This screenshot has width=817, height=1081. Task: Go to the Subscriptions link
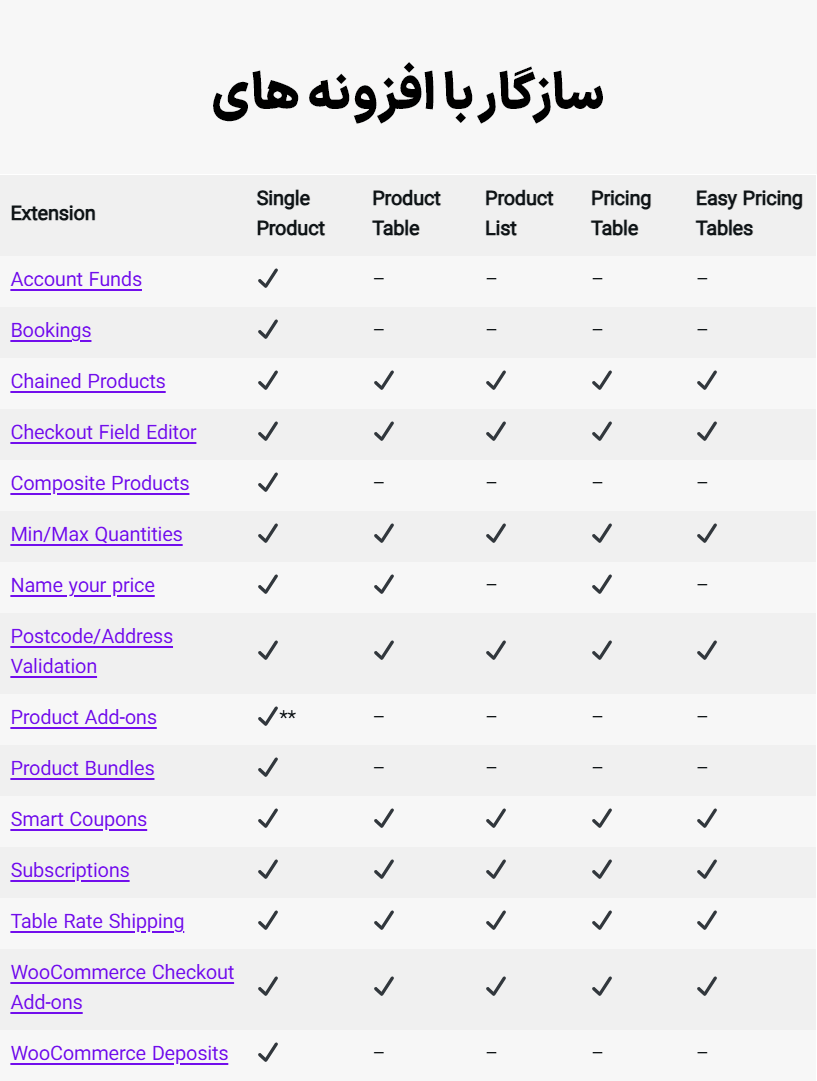(x=70, y=871)
